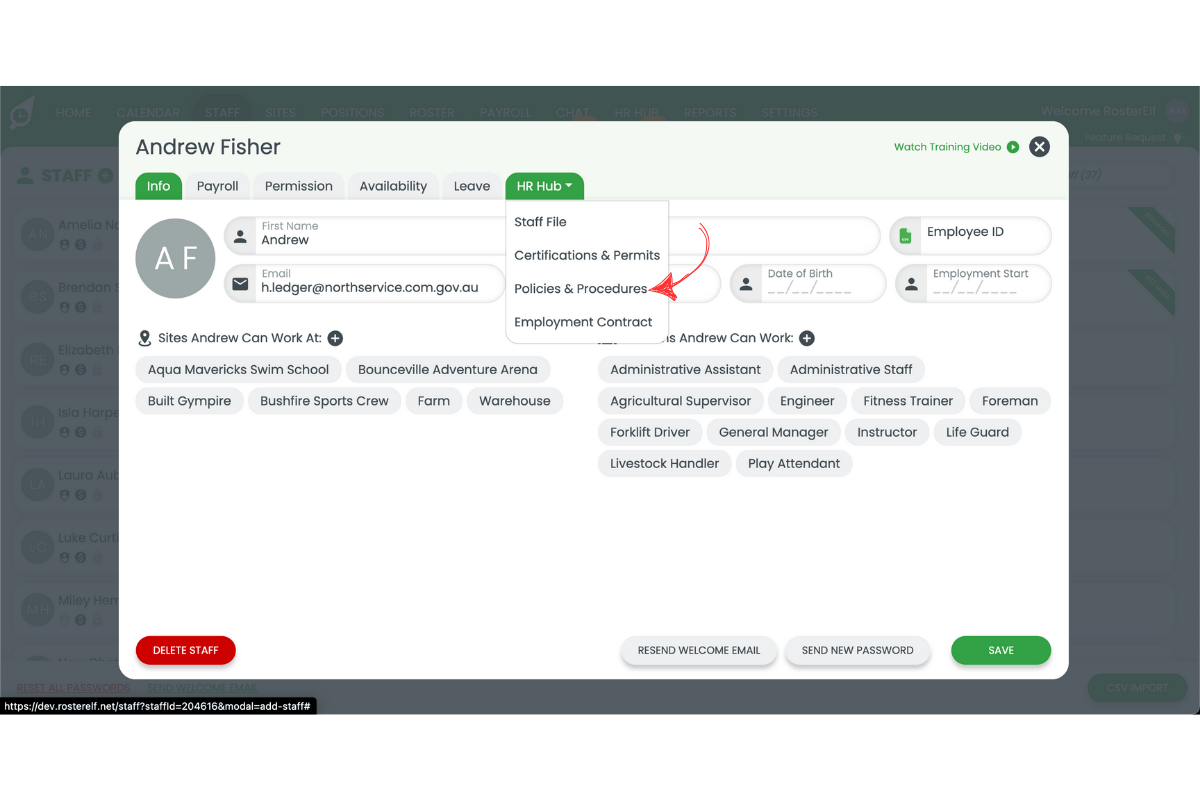The height and width of the screenshot is (800, 1200).
Task: Open Employment Contract menu entry
Action: 583,322
